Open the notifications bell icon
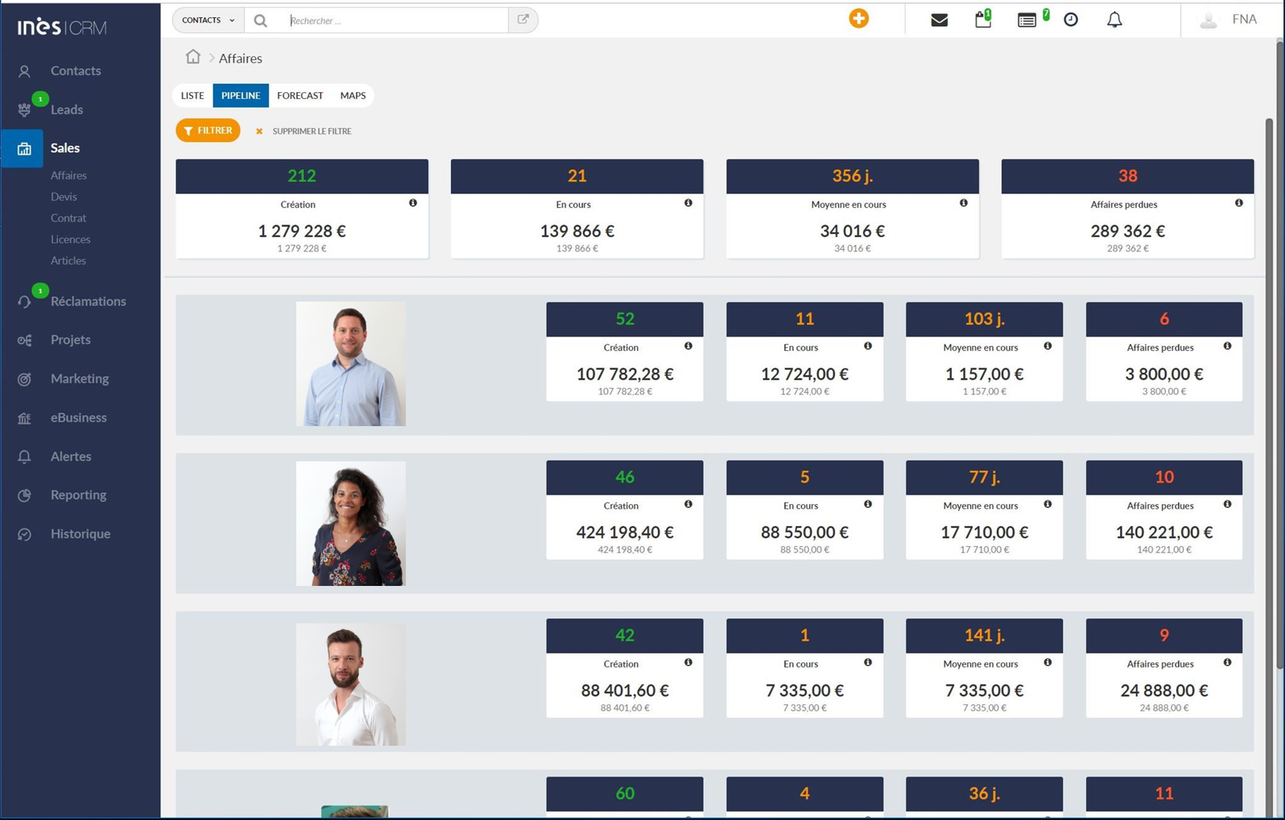 [1114, 20]
